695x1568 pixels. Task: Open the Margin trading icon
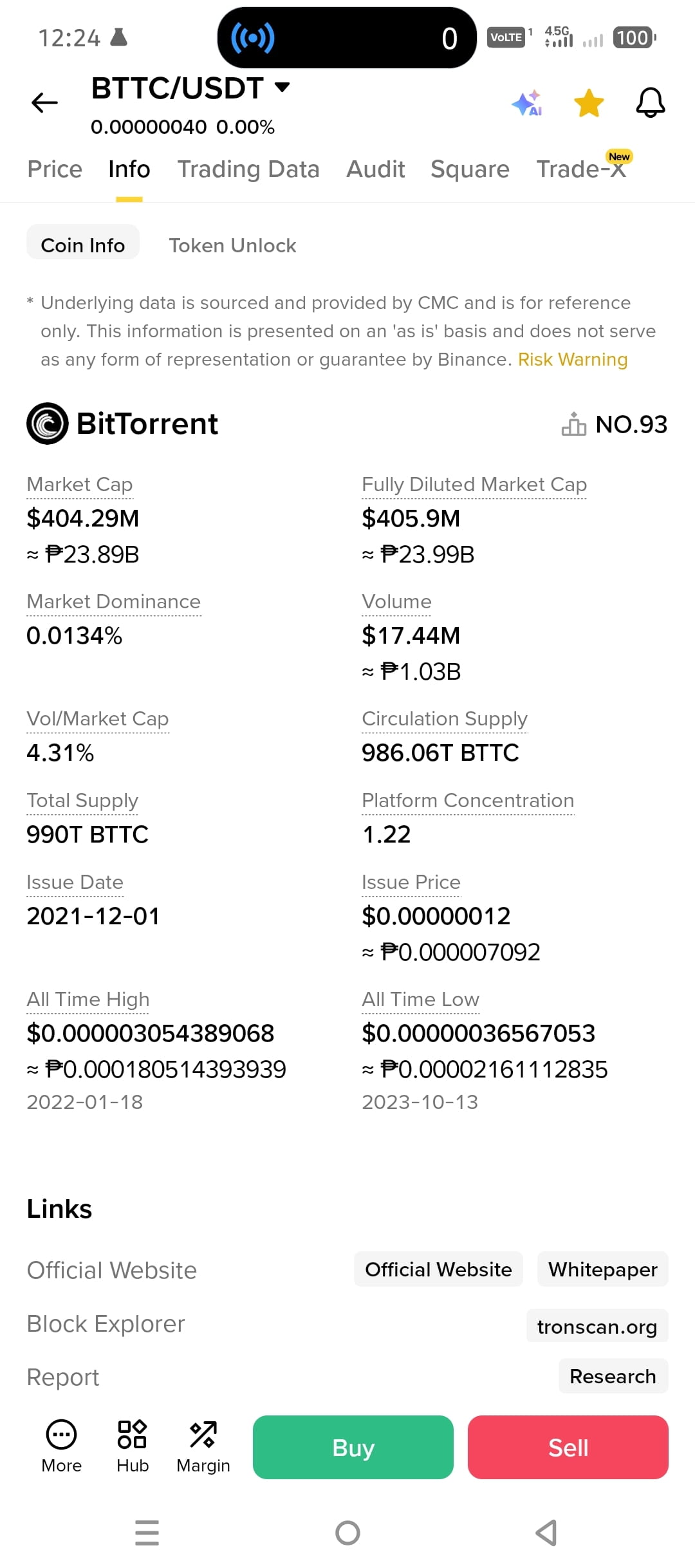tap(203, 1434)
